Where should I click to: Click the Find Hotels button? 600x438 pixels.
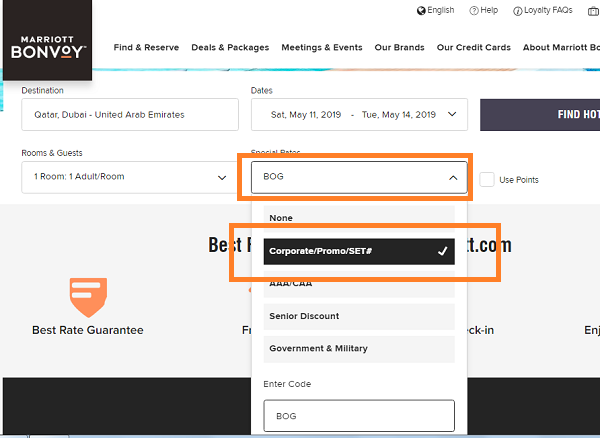tap(540, 115)
